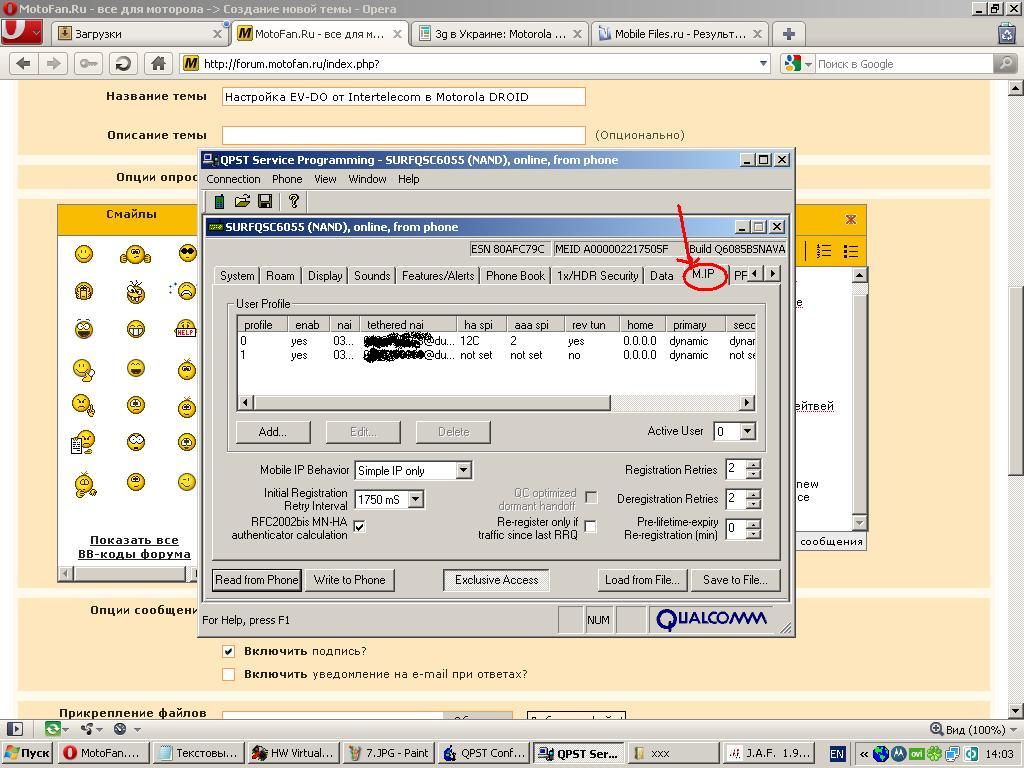
Task: Click the Write to Phone button
Action: pos(349,580)
